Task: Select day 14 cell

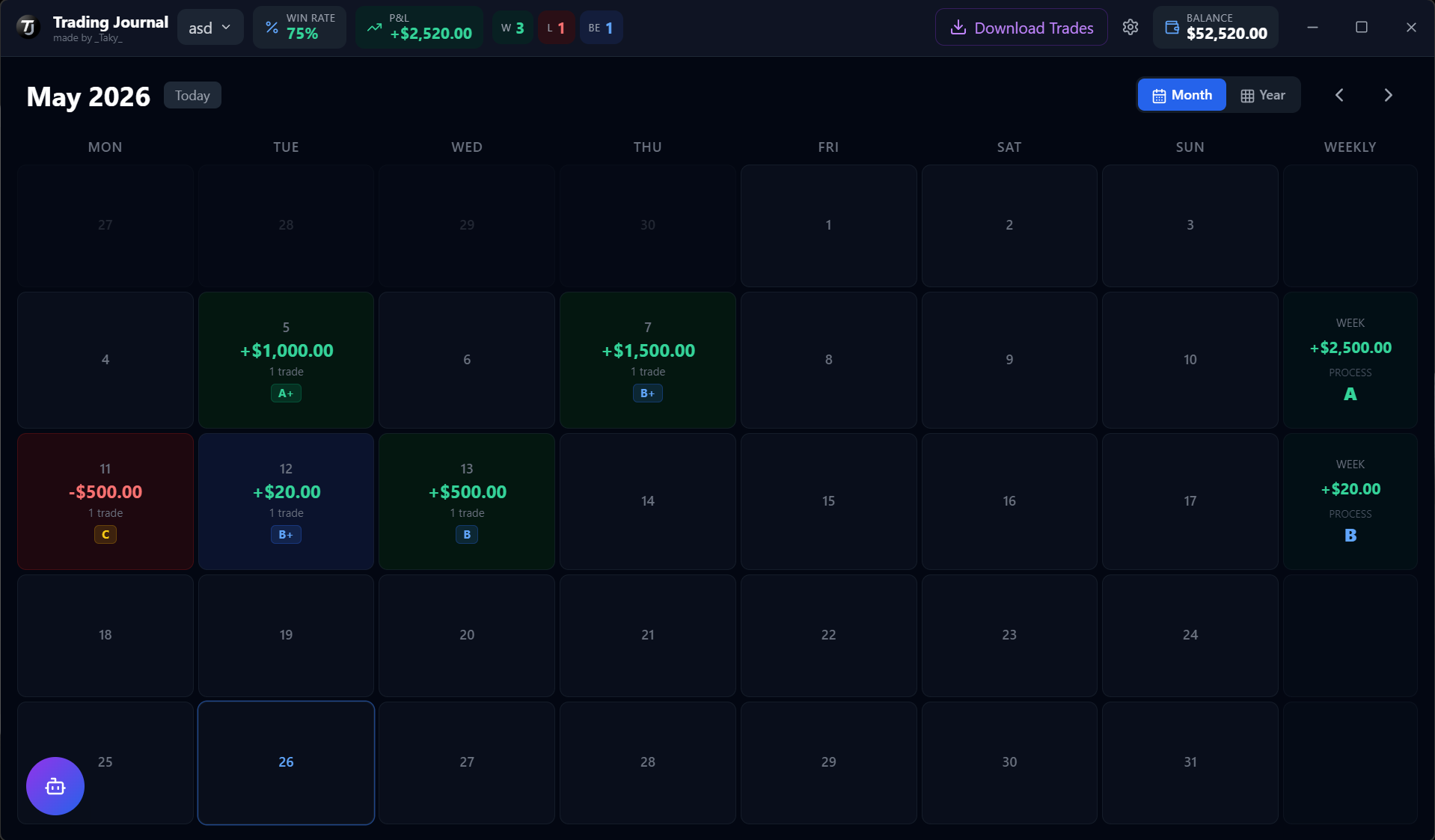Action: click(x=648, y=501)
